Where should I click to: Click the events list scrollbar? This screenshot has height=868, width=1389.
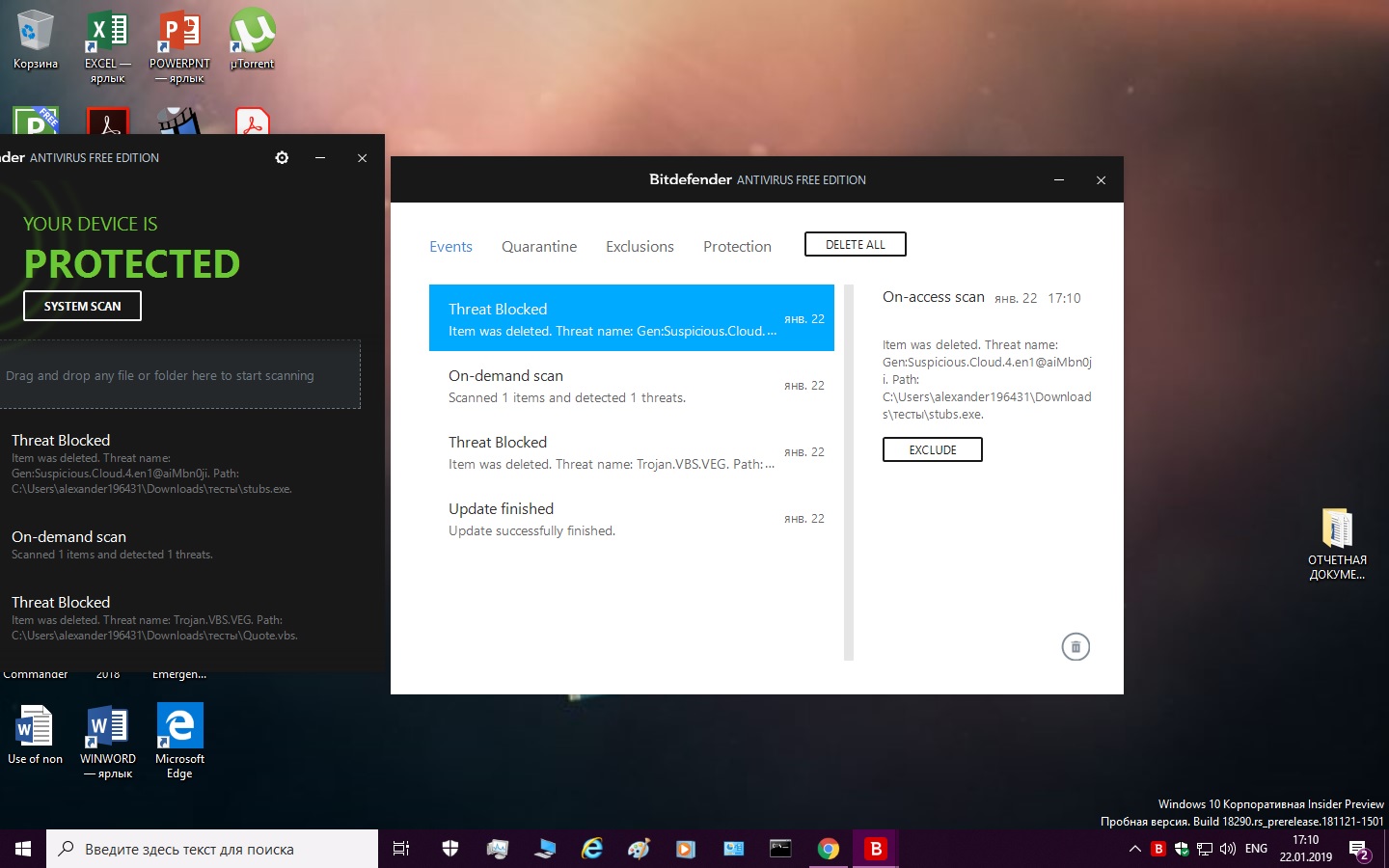(849, 473)
